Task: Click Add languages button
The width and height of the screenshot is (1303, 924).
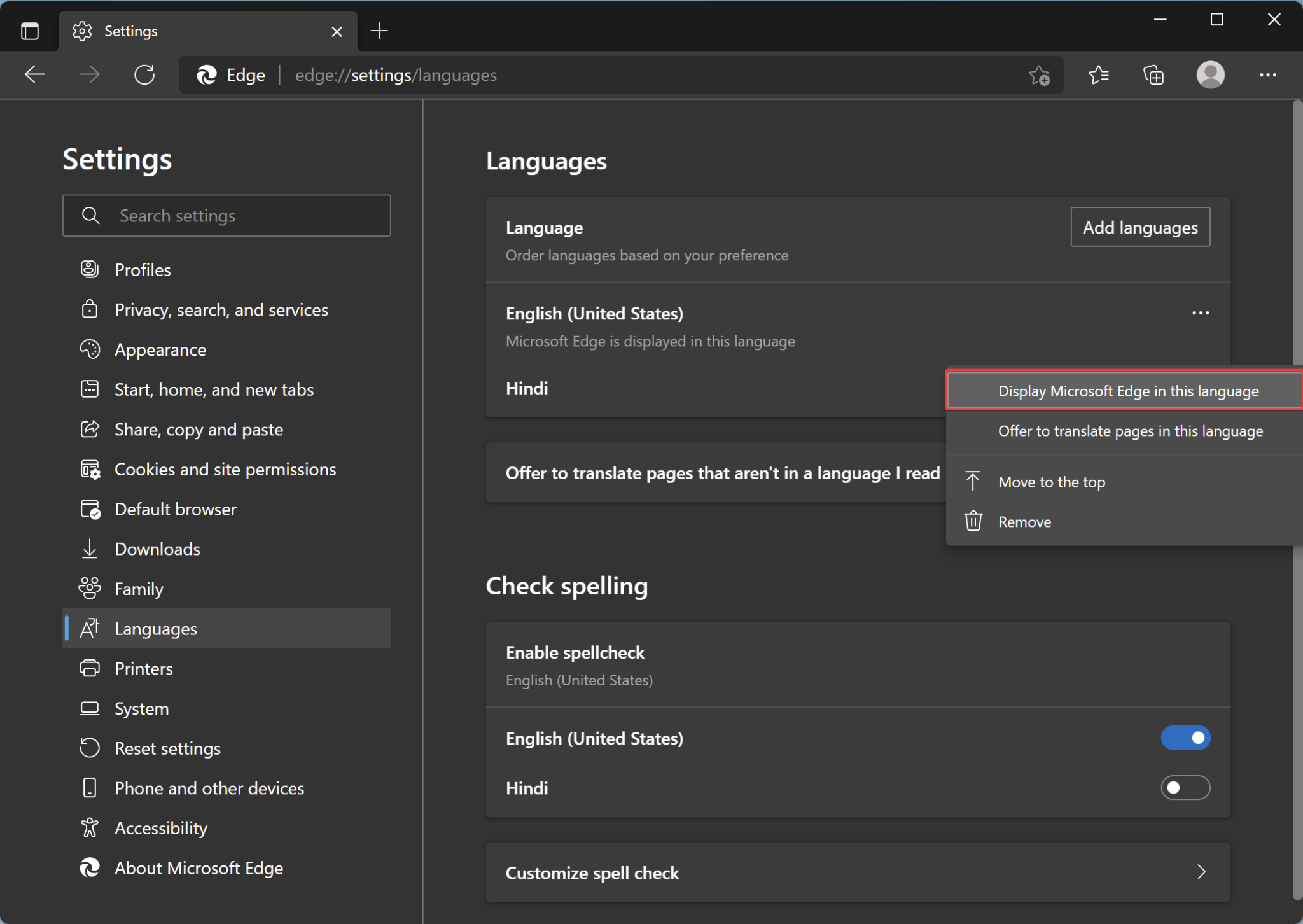Action: [1140, 227]
